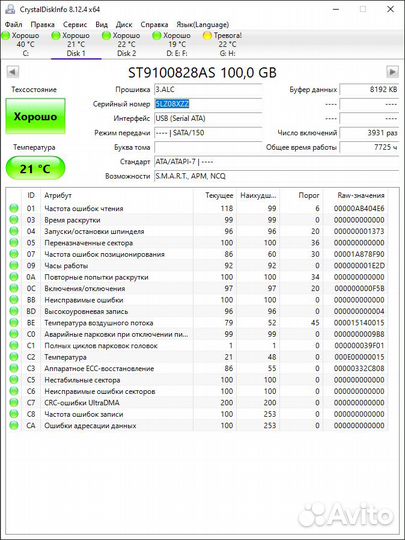Viewport: 405px width, 540px height.
Task: Click the status icon for Запуски/остановки шпинделя
Action: (x=14, y=231)
